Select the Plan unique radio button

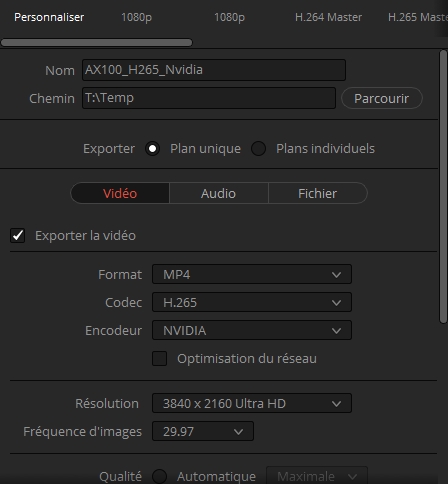tap(152, 149)
